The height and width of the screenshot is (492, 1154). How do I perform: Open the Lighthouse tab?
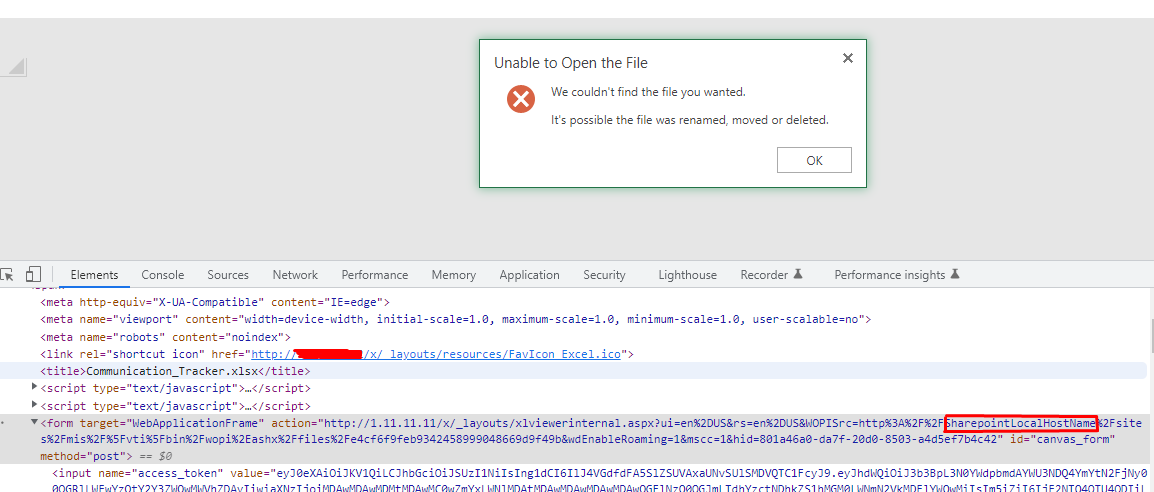687,274
